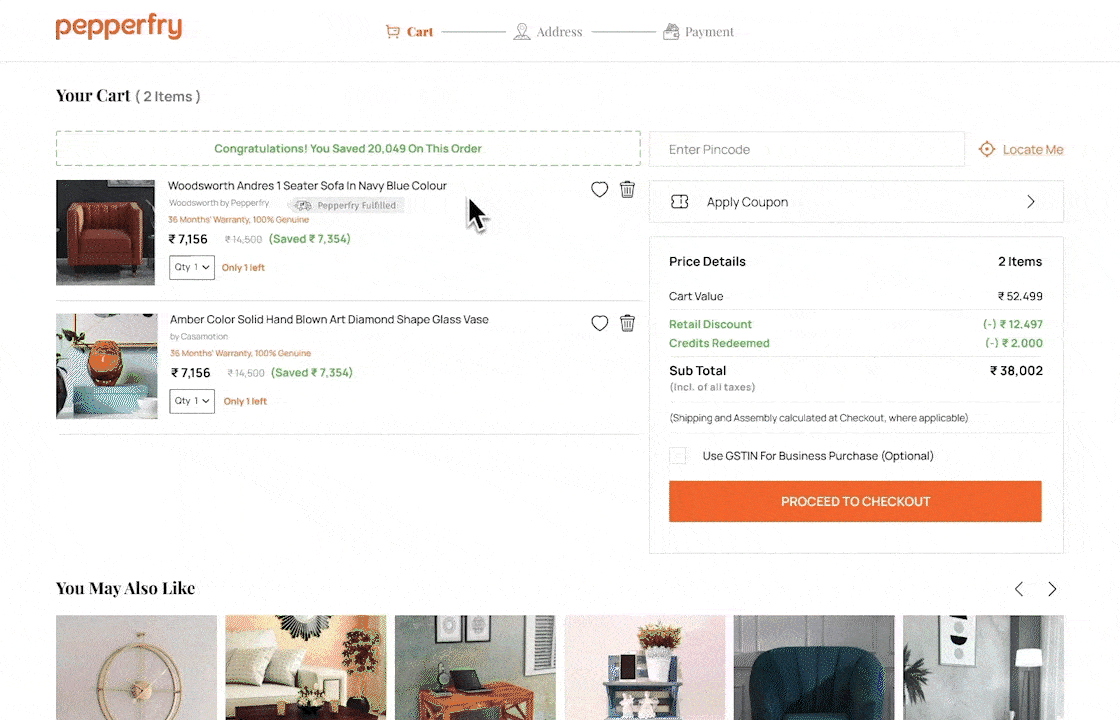Remove the Amber glass vase from cart
The width and height of the screenshot is (1120, 720).
pyautogui.click(x=627, y=323)
